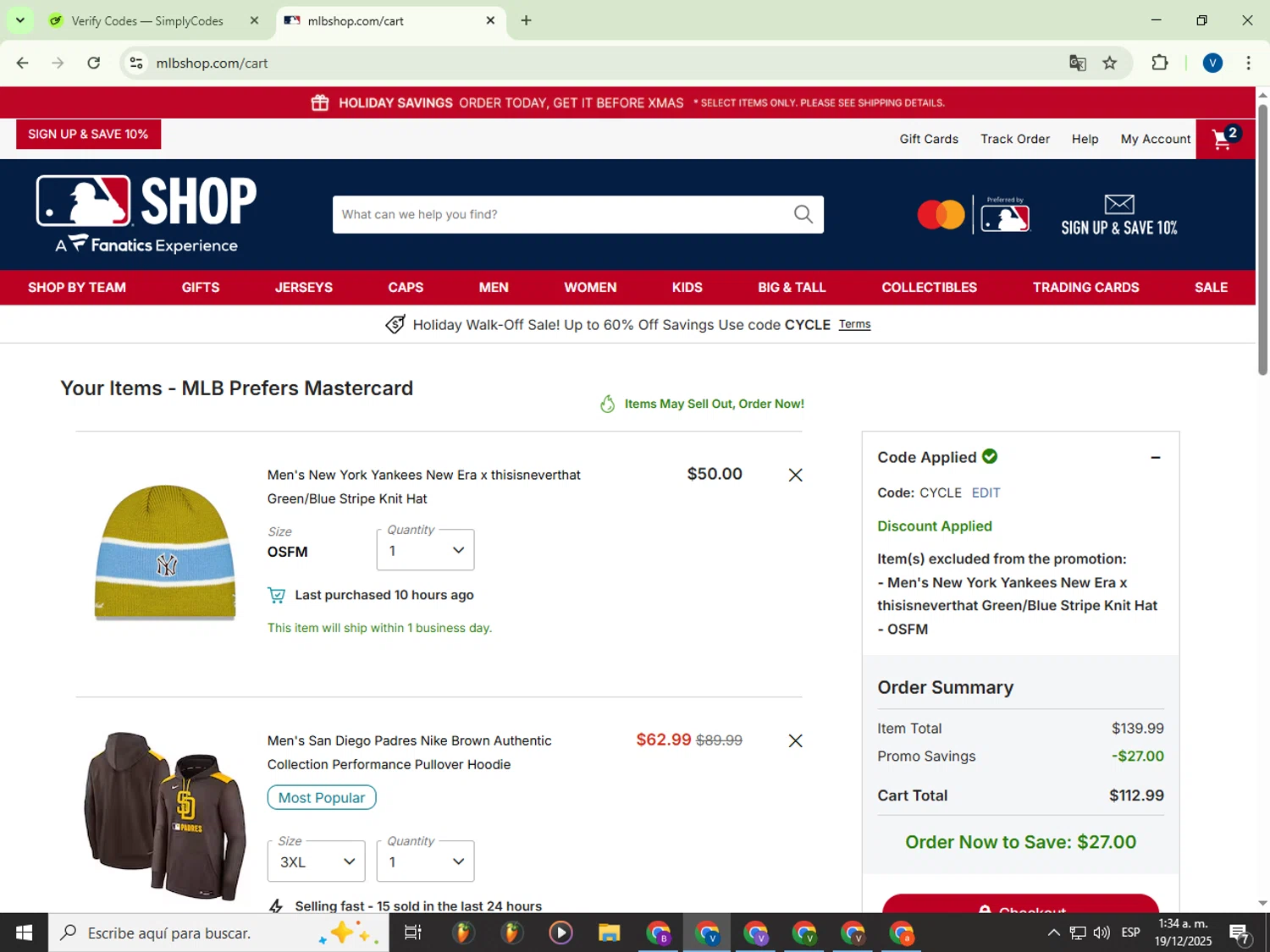The image size is (1270, 952).
Task: Remove the Padres Hoodie with X icon
Action: click(795, 740)
